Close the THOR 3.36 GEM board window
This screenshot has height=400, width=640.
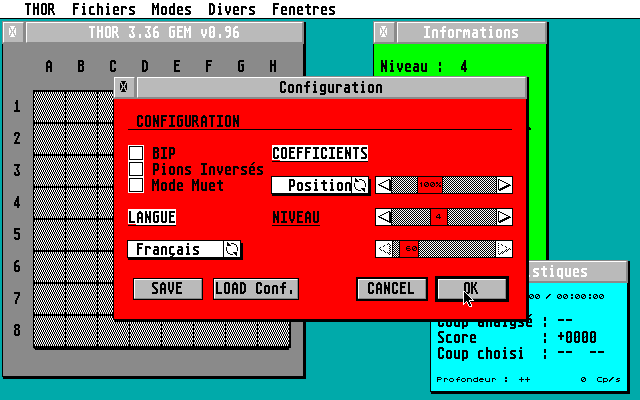(13, 32)
